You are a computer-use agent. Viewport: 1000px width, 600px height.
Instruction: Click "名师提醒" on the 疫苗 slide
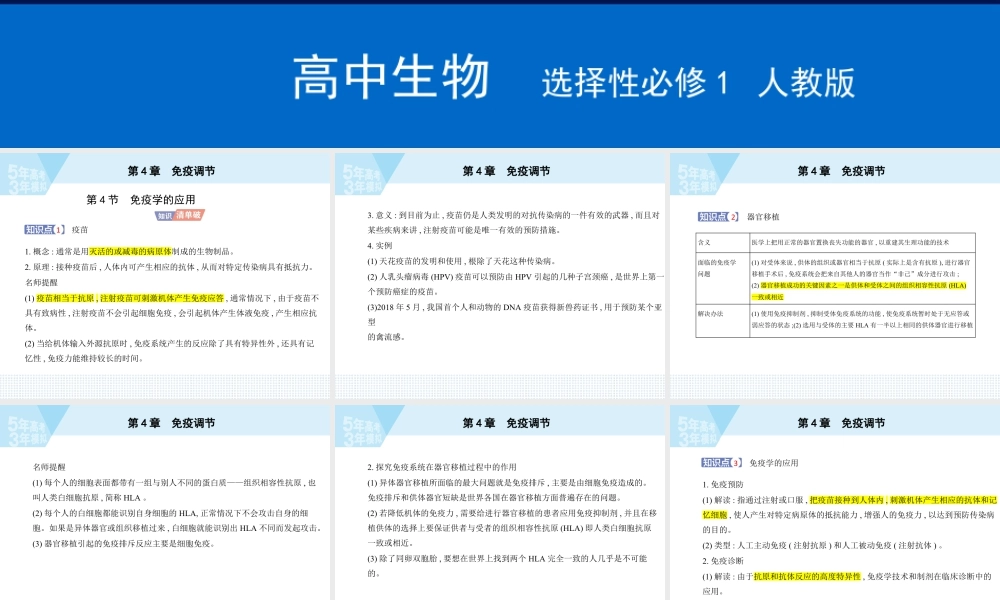[x=41, y=282]
